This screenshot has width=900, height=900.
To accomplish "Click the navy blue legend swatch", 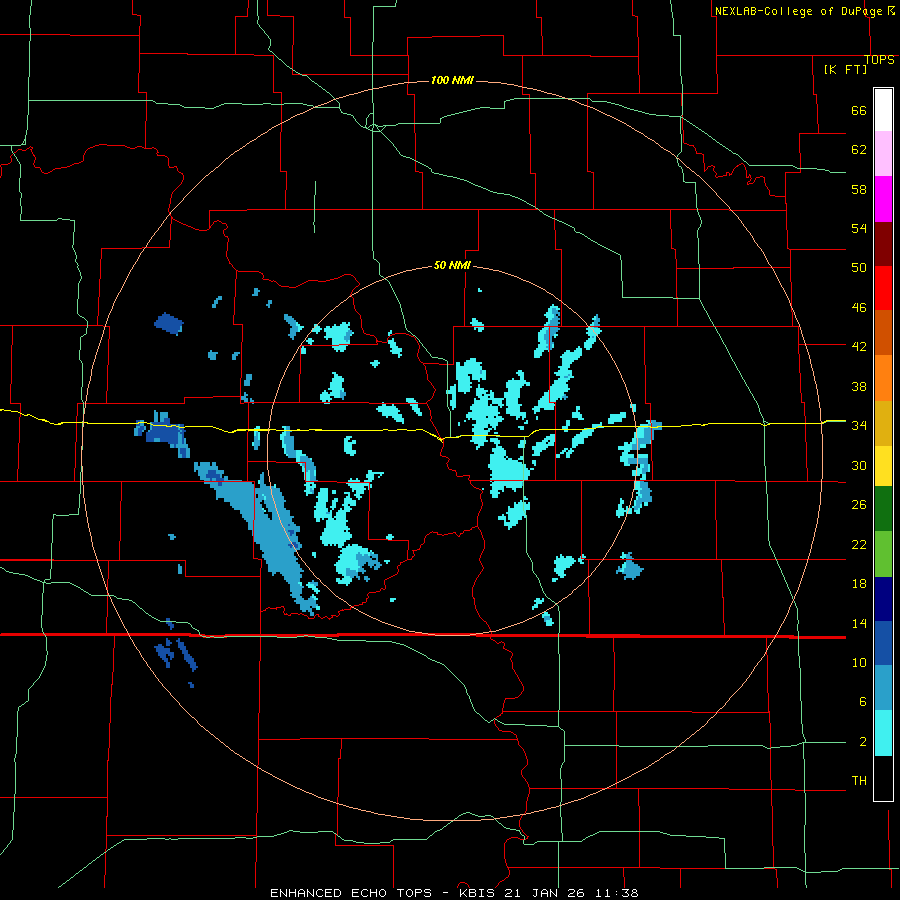I will tap(883, 599).
